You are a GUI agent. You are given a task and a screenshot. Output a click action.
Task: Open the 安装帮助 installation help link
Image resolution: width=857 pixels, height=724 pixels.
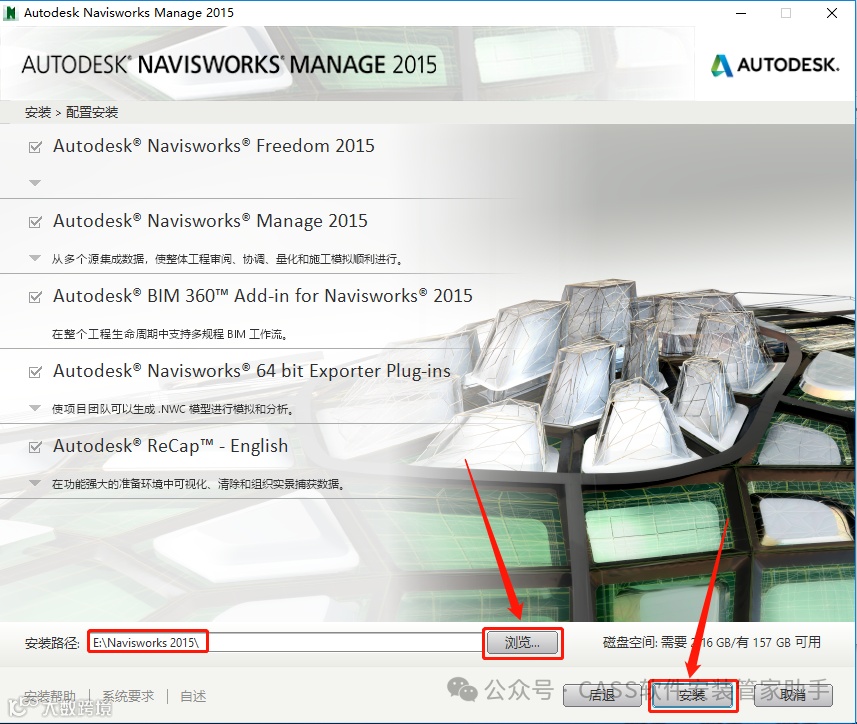50,696
